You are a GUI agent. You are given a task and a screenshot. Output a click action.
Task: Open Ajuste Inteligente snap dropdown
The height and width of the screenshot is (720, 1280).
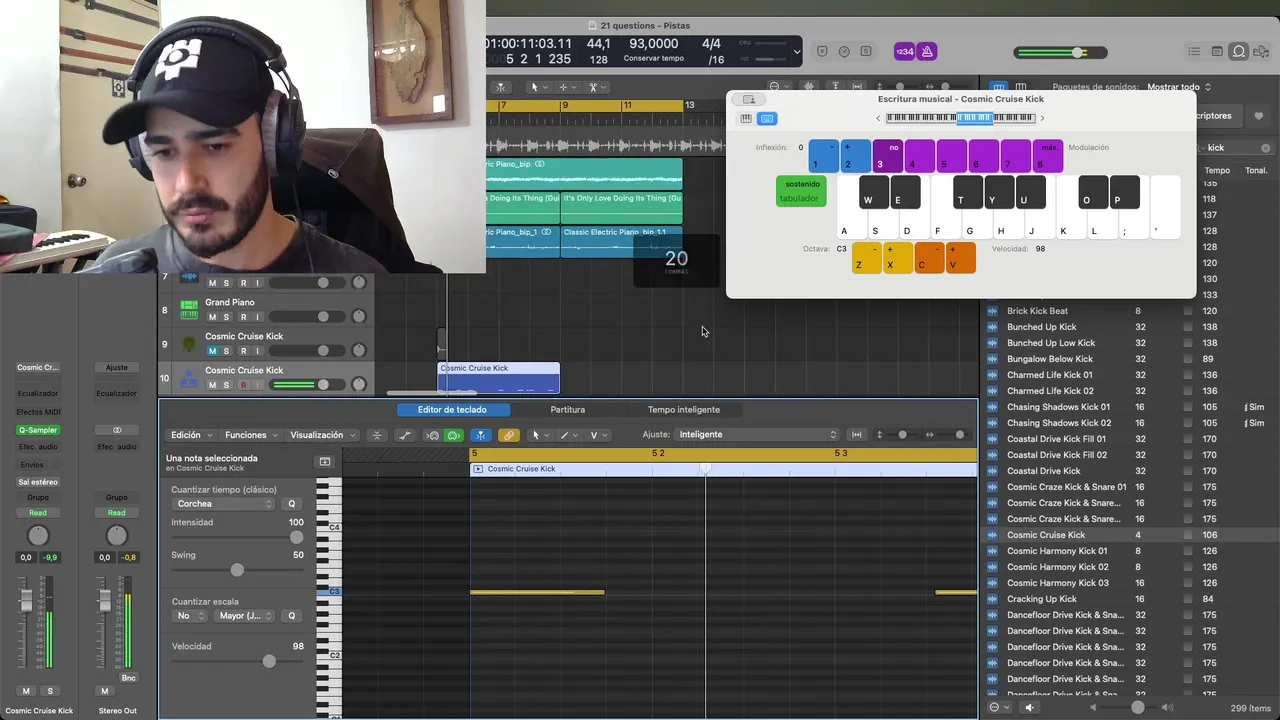click(x=757, y=435)
